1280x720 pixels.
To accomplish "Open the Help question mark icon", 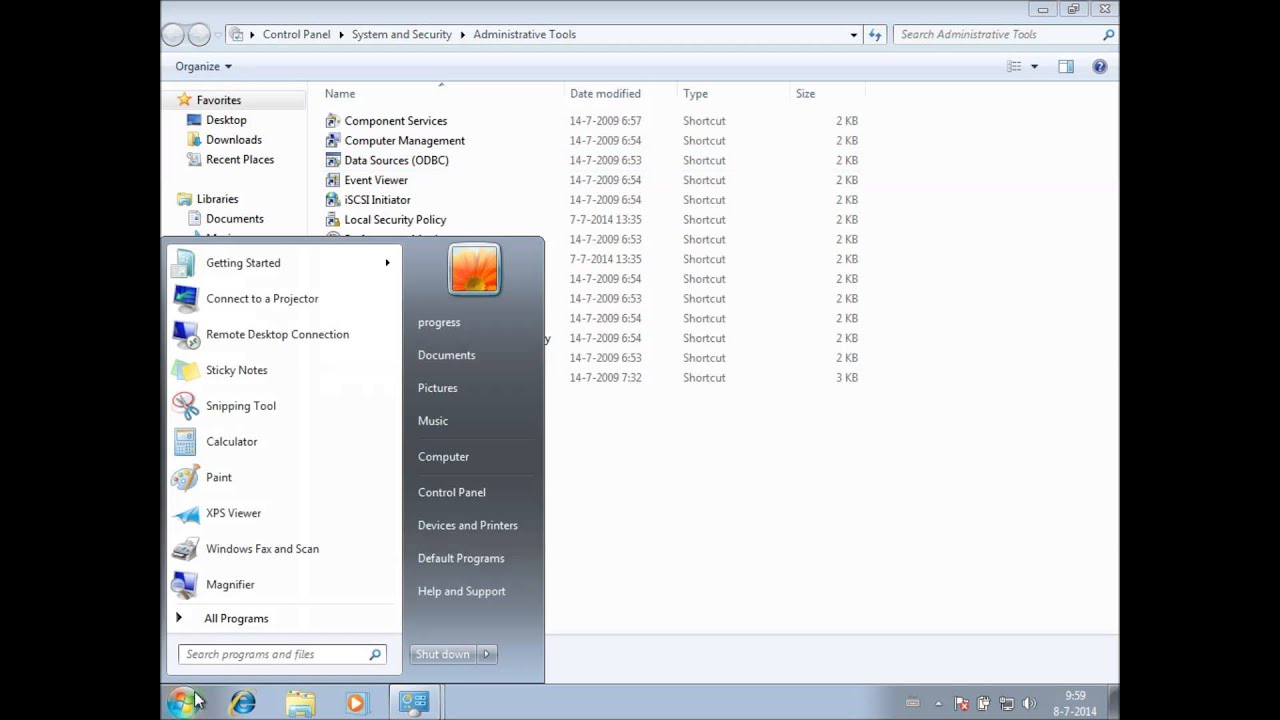I will (1099, 67).
